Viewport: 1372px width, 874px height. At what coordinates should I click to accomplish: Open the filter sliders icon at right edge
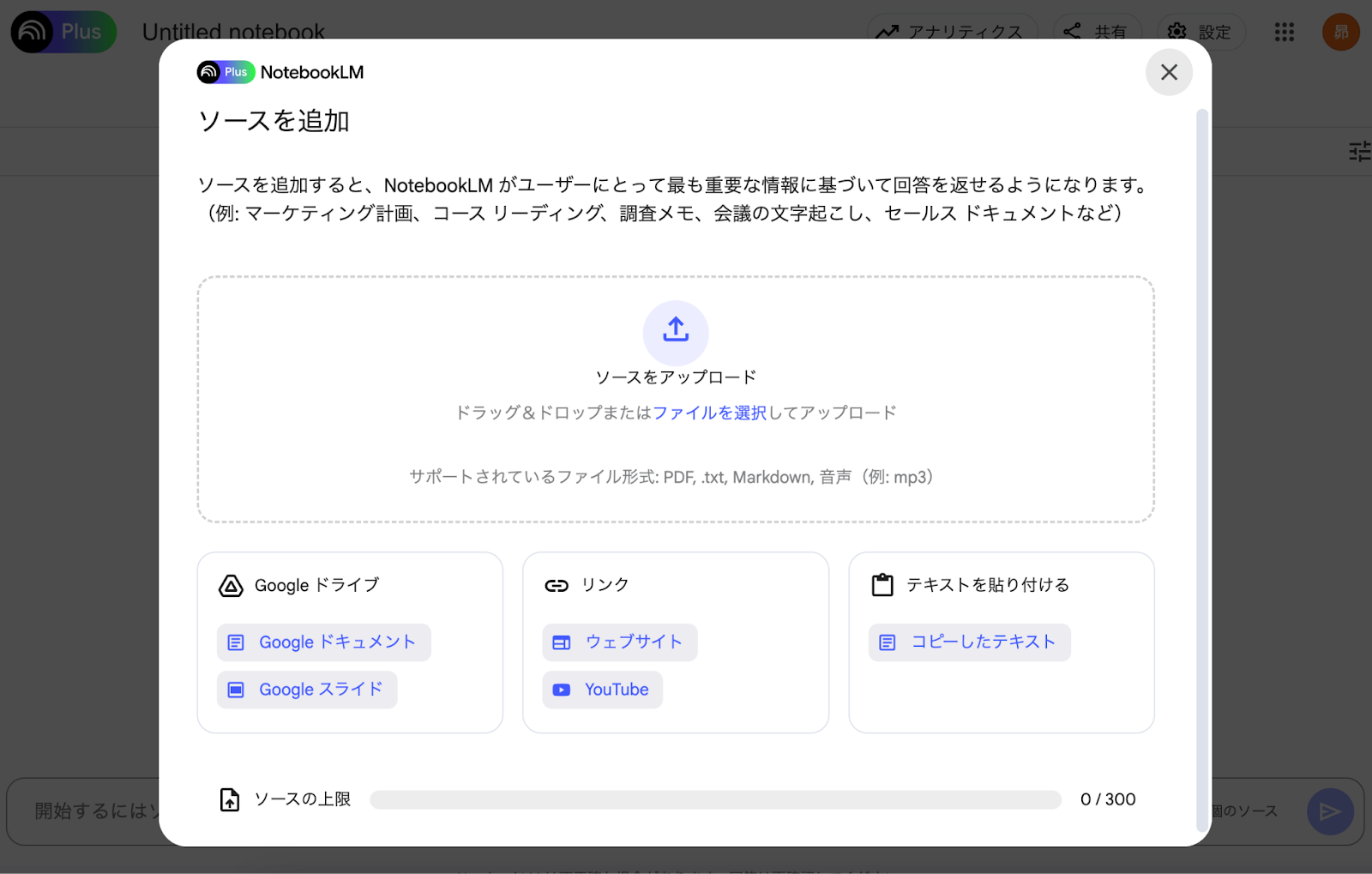1359,152
